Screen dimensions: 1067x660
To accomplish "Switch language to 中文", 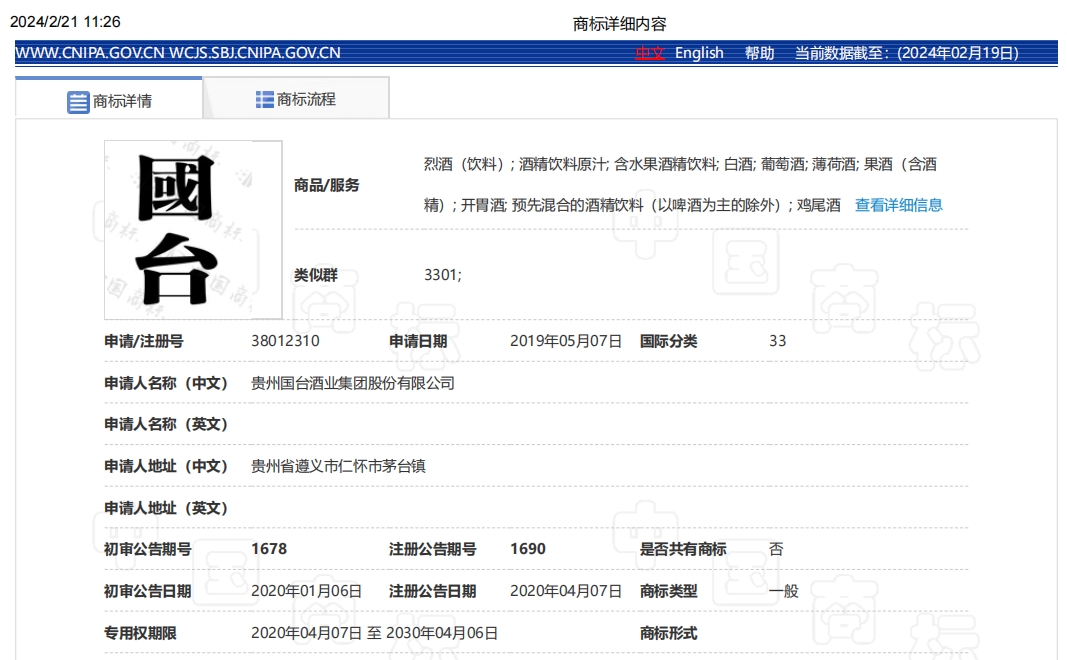I will (x=650, y=53).
